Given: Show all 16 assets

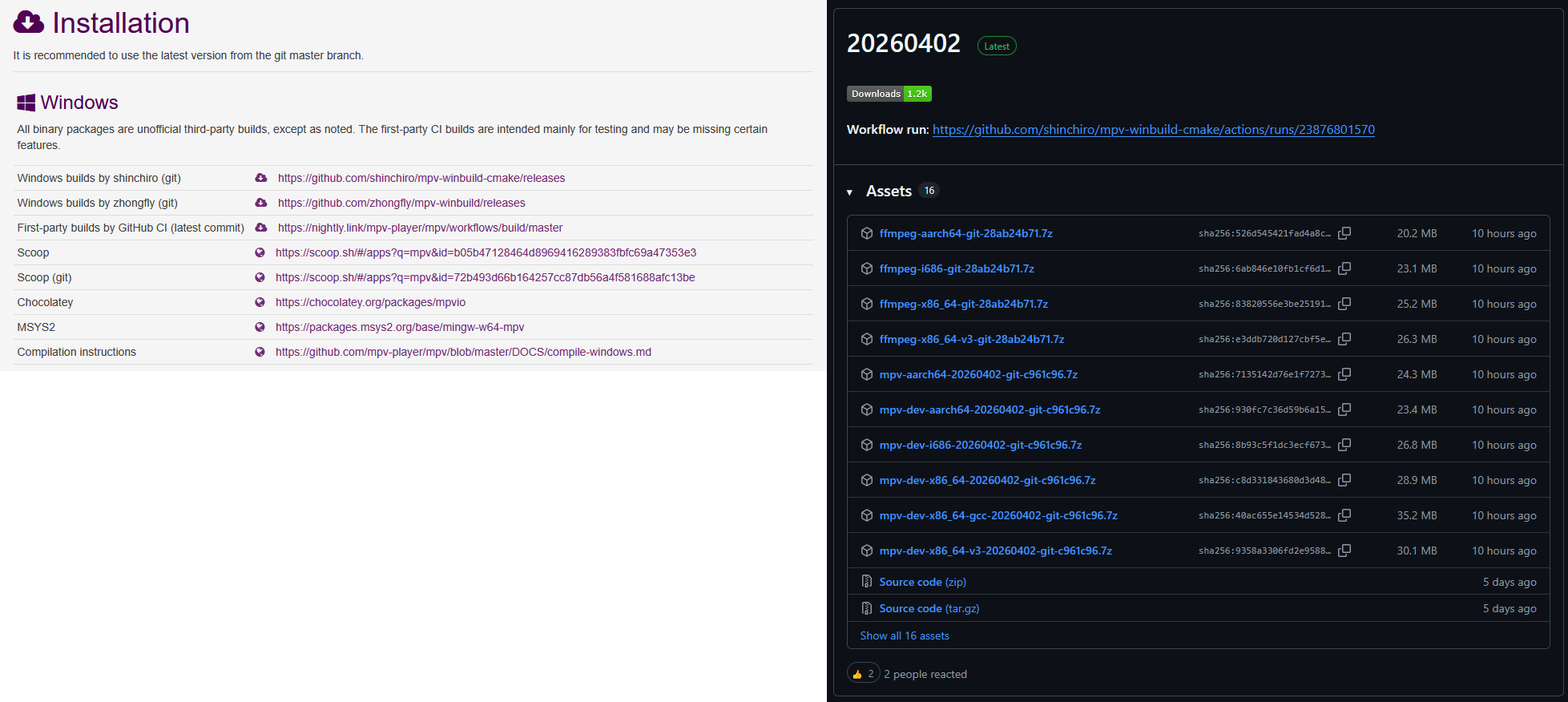Looking at the screenshot, I should point(905,635).
